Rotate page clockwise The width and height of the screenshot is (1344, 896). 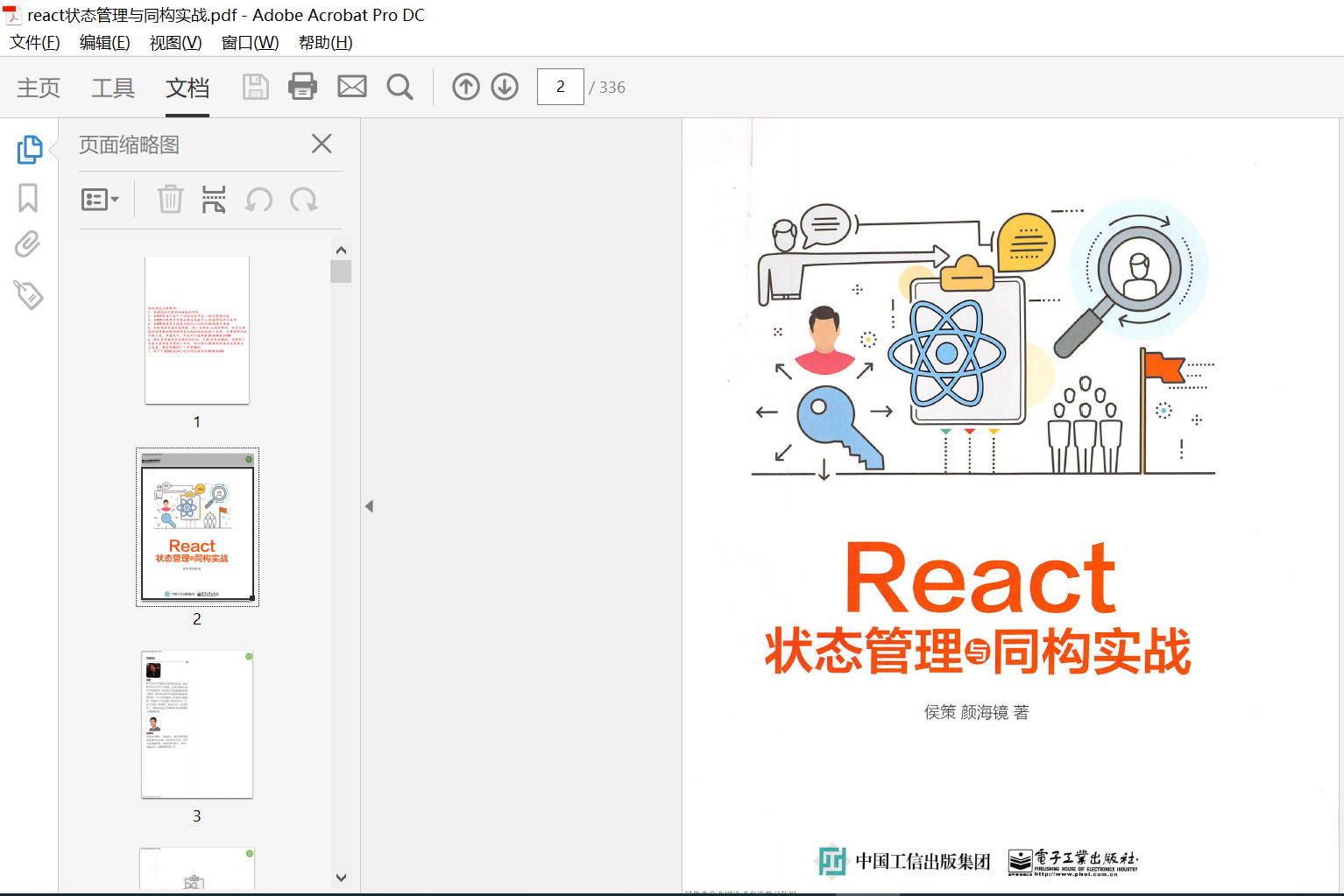pyautogui.click(x=304, y=200)
